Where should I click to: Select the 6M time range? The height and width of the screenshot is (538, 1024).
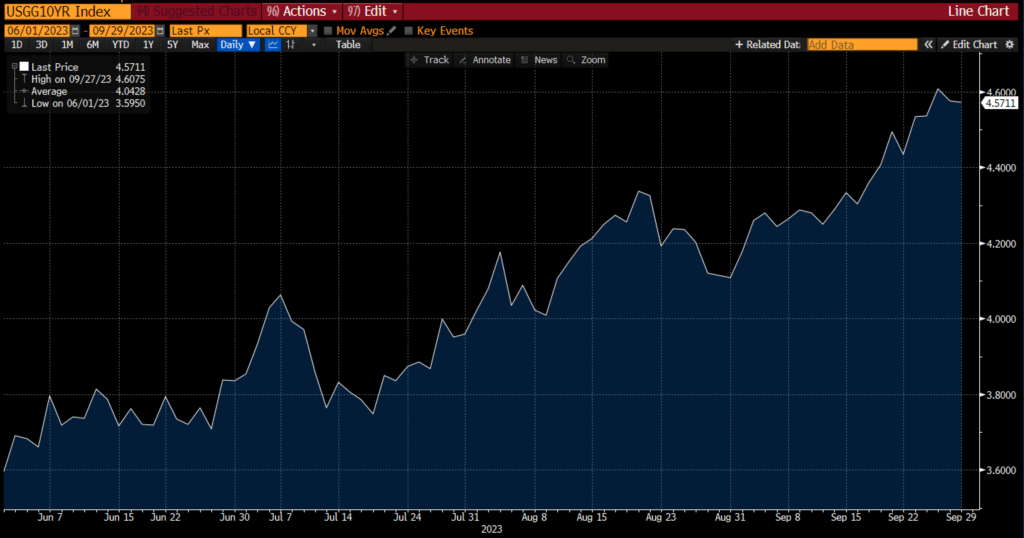[92, 45]
